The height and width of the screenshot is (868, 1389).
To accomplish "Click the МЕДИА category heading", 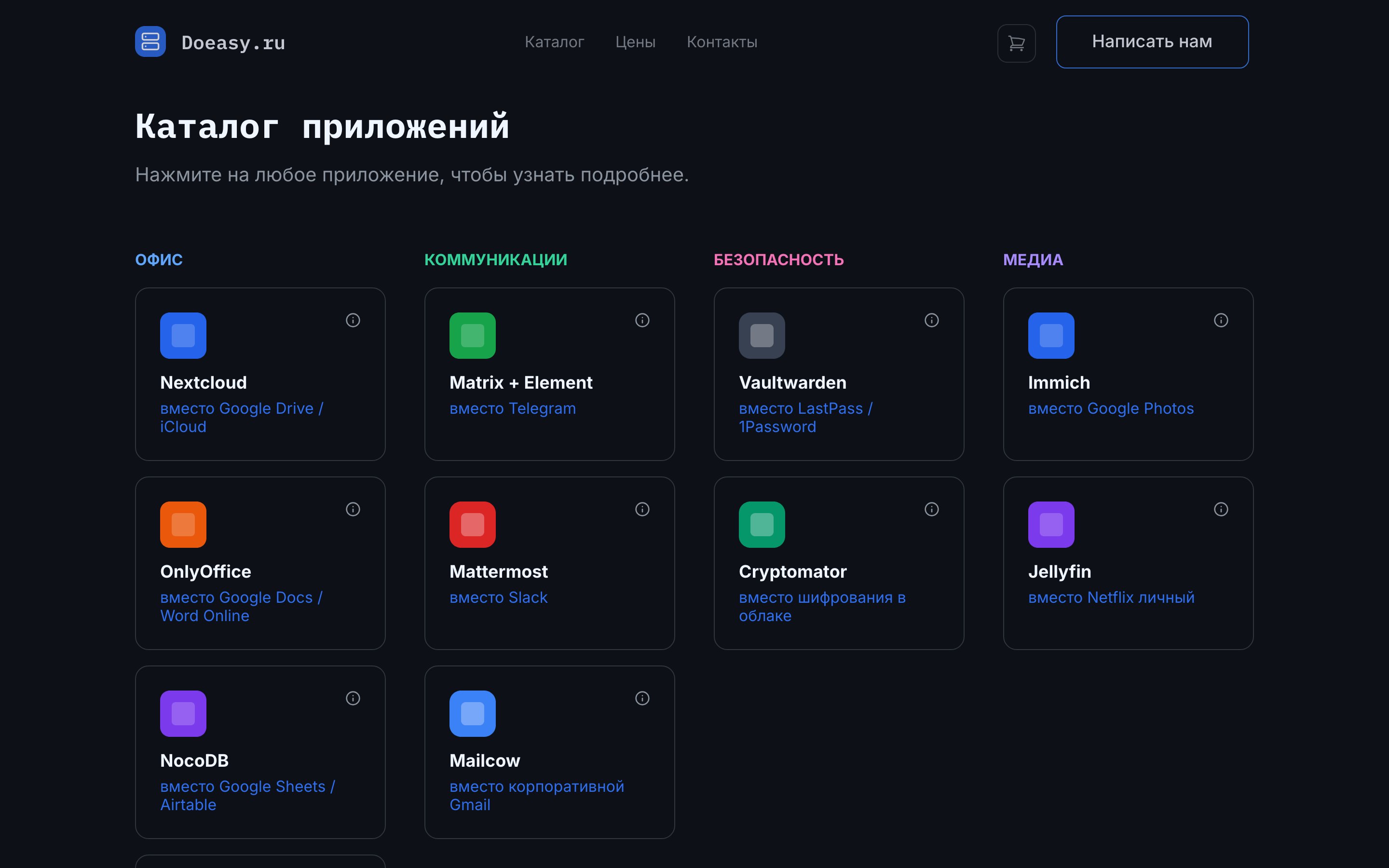I will pyautogui.click(x=1033, y=259).
